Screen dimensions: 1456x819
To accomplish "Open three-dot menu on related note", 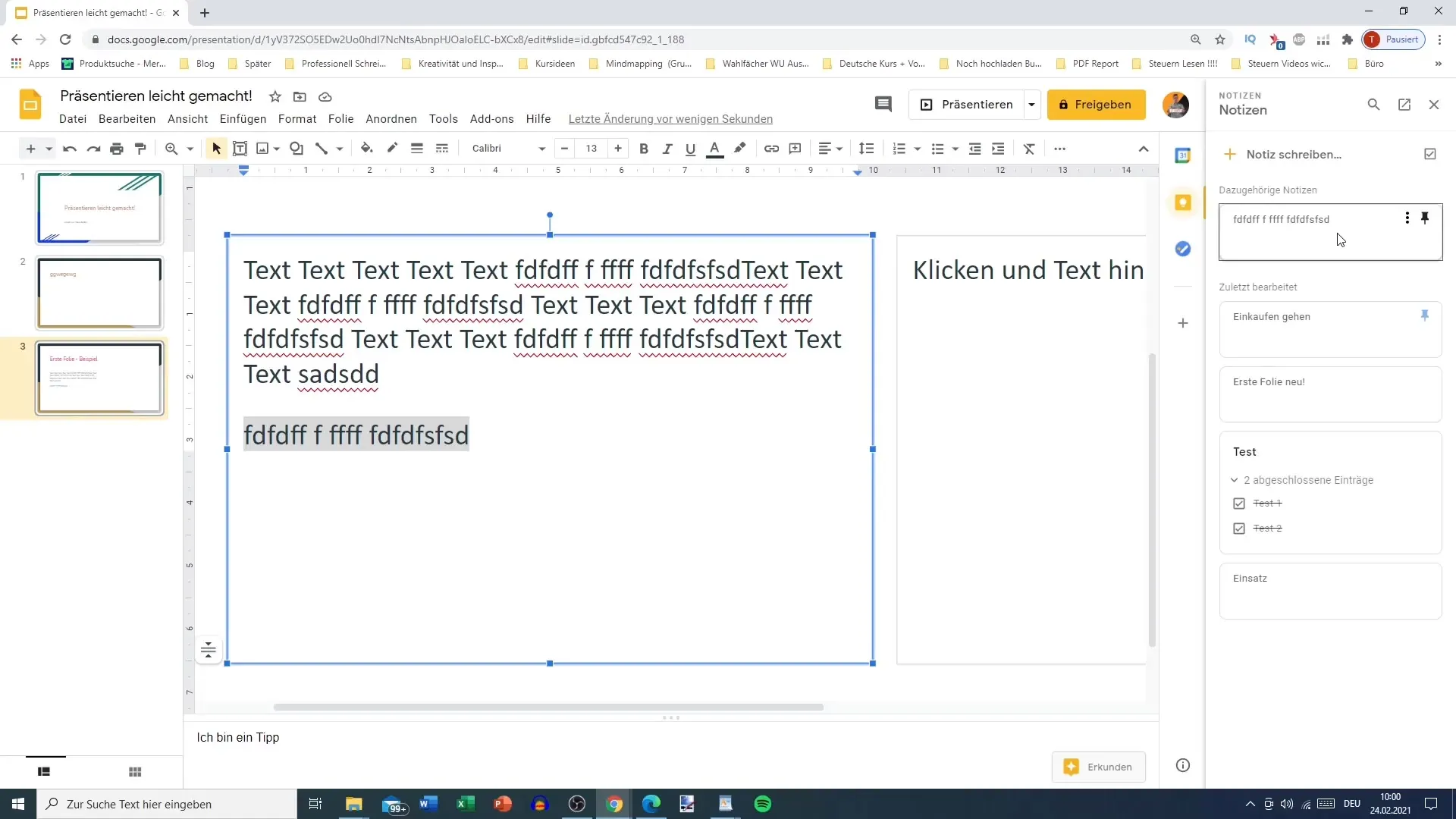I will pyautogui.click(x=1407, y=218).
